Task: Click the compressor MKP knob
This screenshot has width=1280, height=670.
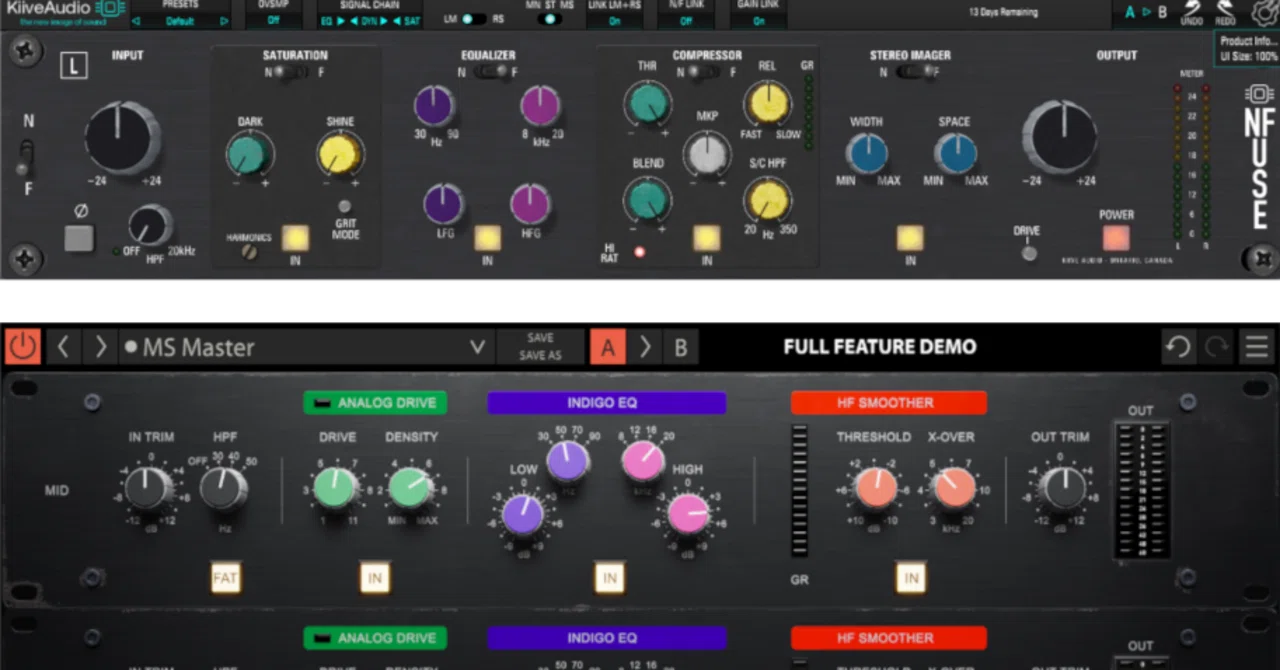Action: [x=707, y=153]
